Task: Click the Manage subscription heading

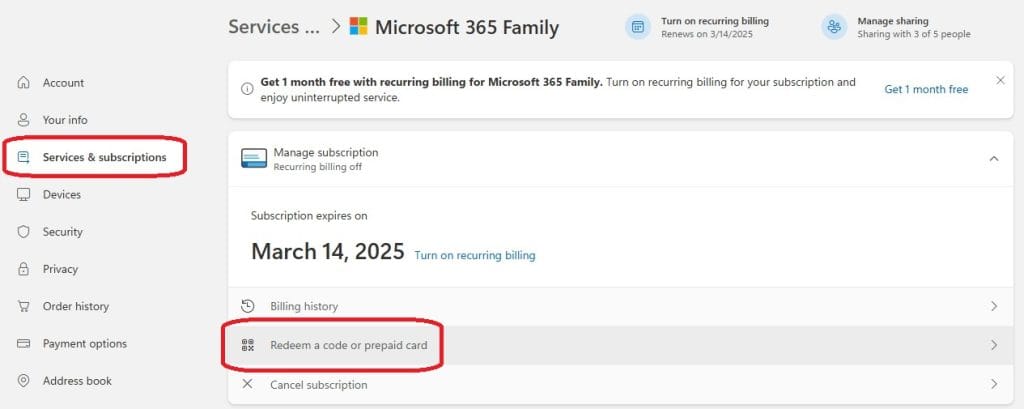Action: [326, 152]
